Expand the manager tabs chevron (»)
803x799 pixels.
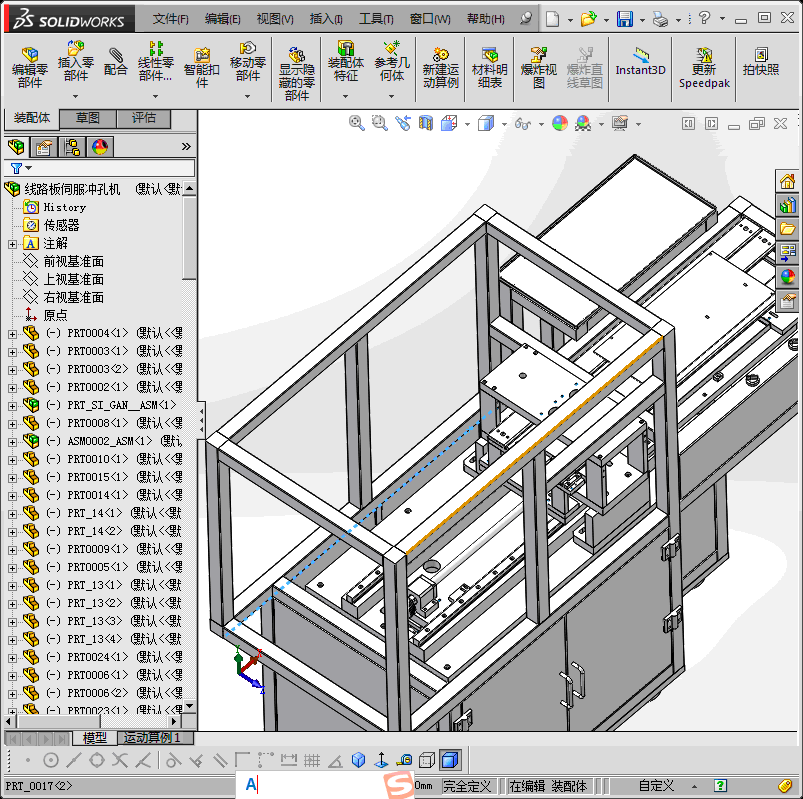pyautogui.click(x=186, y=147)
